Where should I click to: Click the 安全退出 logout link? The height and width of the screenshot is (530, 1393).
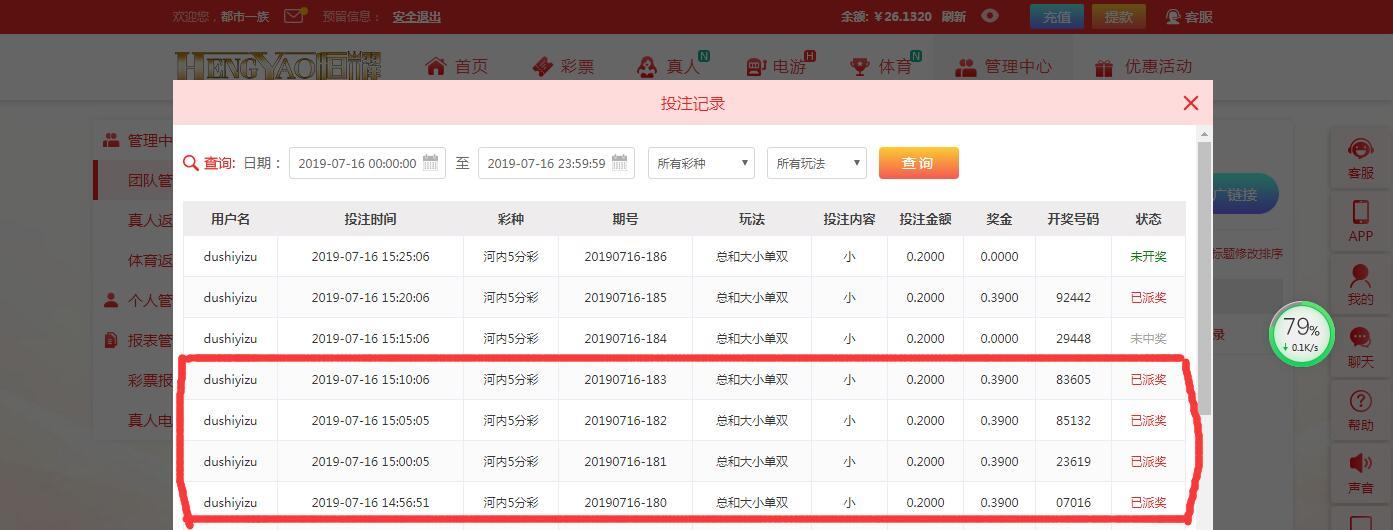point(417,16)
